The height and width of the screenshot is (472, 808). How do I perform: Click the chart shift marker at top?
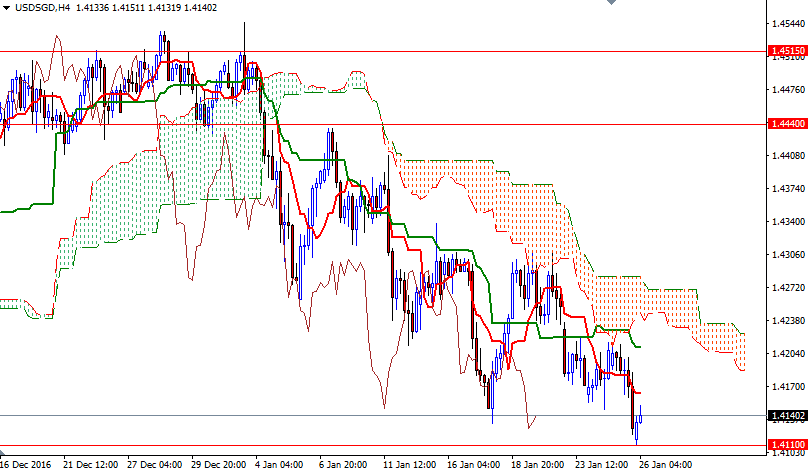click(611, 2)
